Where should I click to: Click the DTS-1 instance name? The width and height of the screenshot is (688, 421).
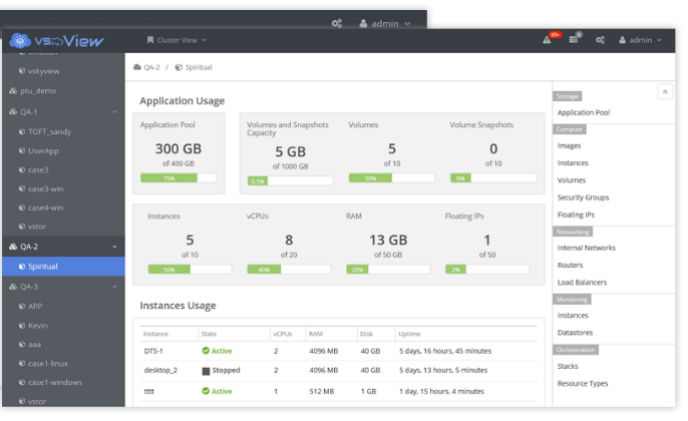click(x=153, y=351)
